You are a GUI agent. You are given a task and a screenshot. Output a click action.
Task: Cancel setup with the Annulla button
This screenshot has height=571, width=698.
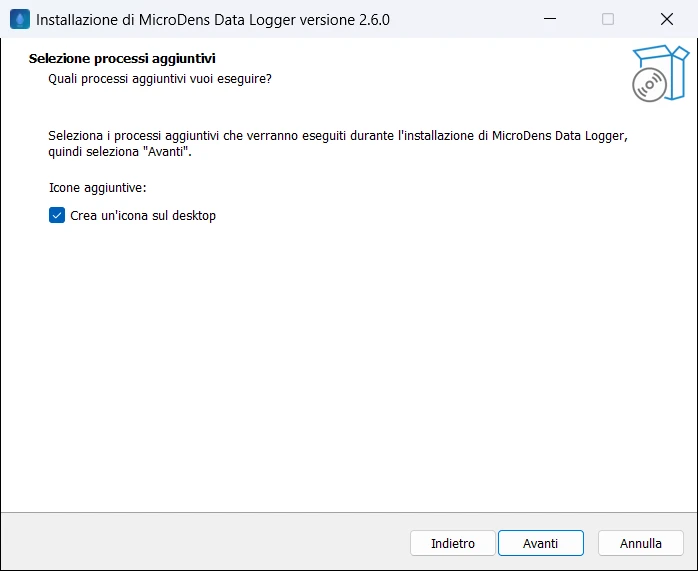pos(641,543)
